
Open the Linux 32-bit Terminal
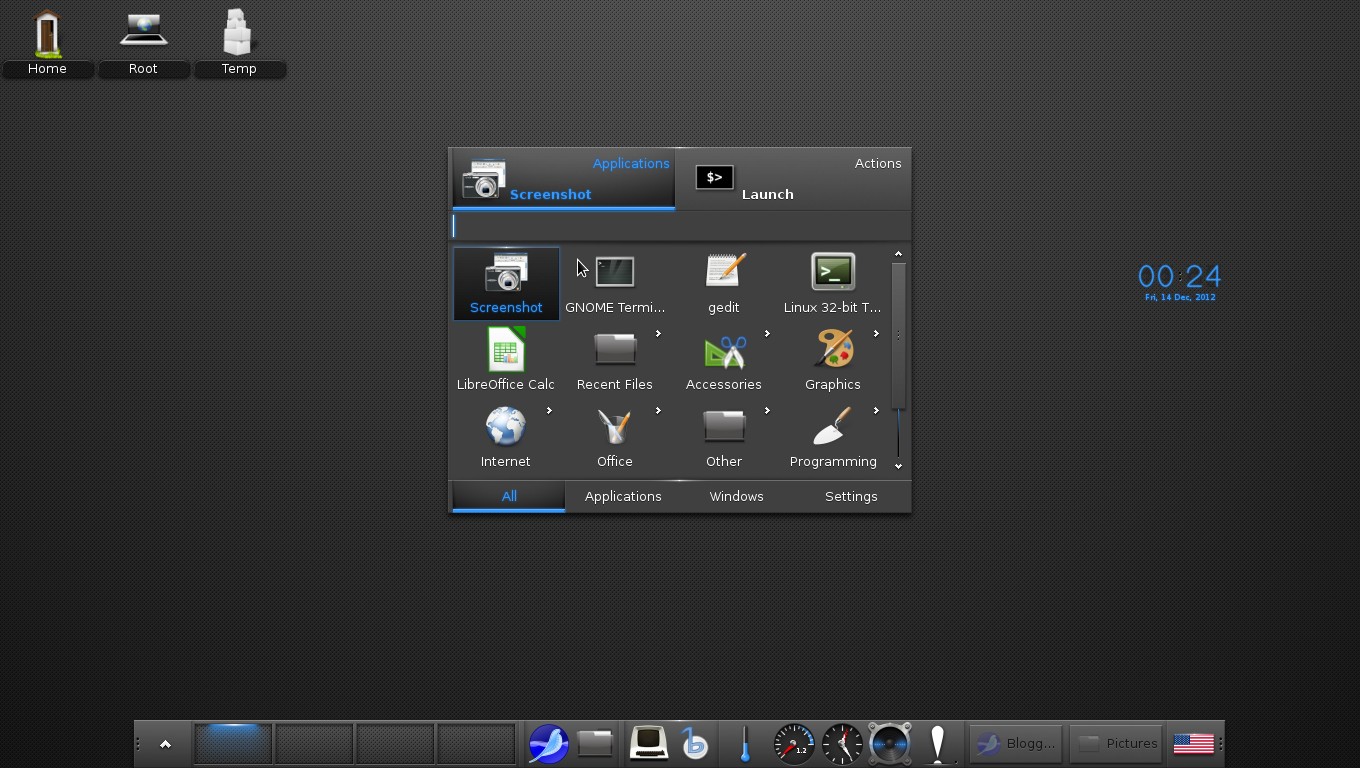[832, 271]
